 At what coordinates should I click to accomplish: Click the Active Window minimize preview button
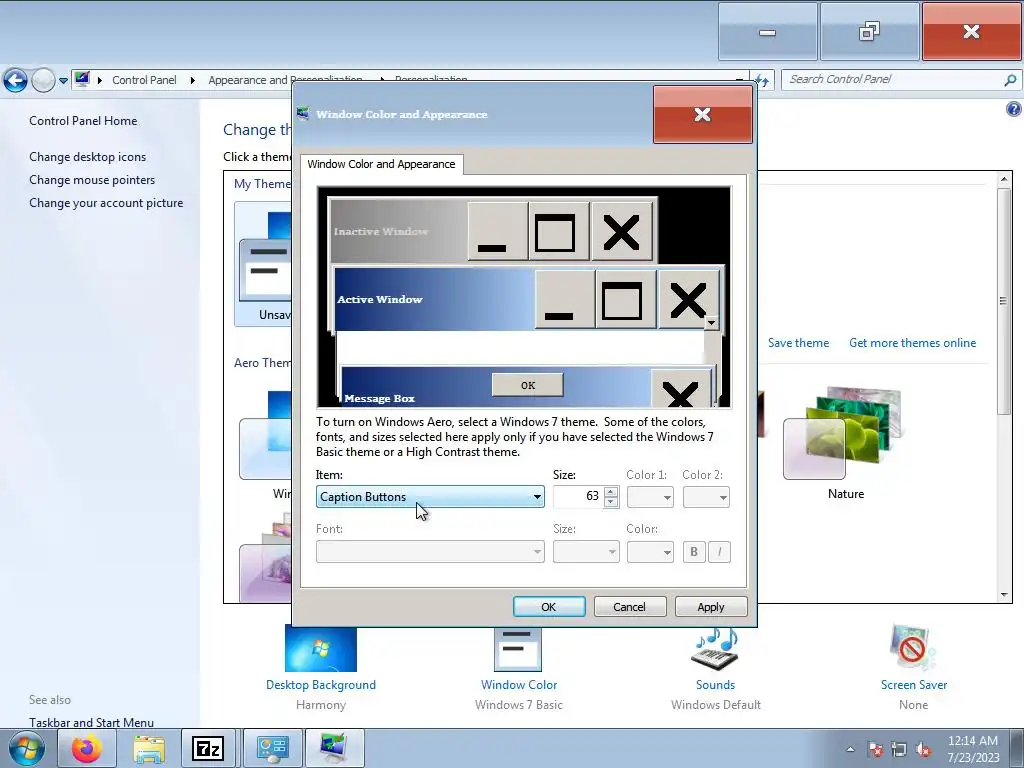564,300
